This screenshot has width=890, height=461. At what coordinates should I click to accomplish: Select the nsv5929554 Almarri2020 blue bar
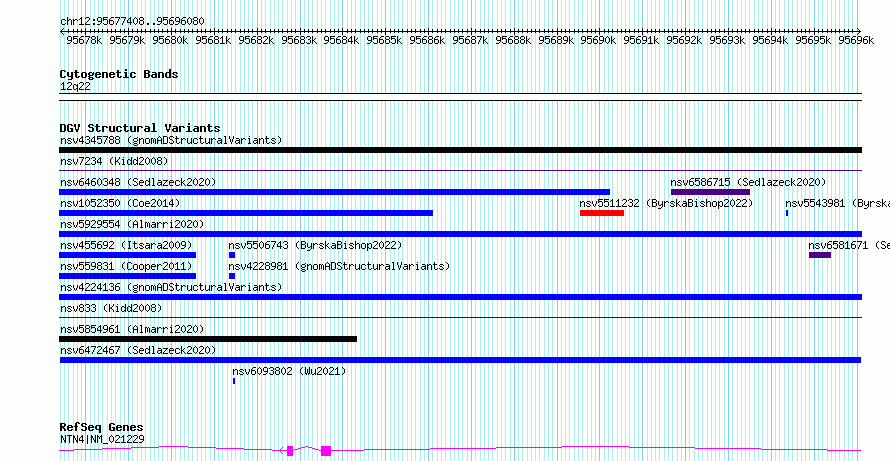pyautogui.click(x=460, y=234)
